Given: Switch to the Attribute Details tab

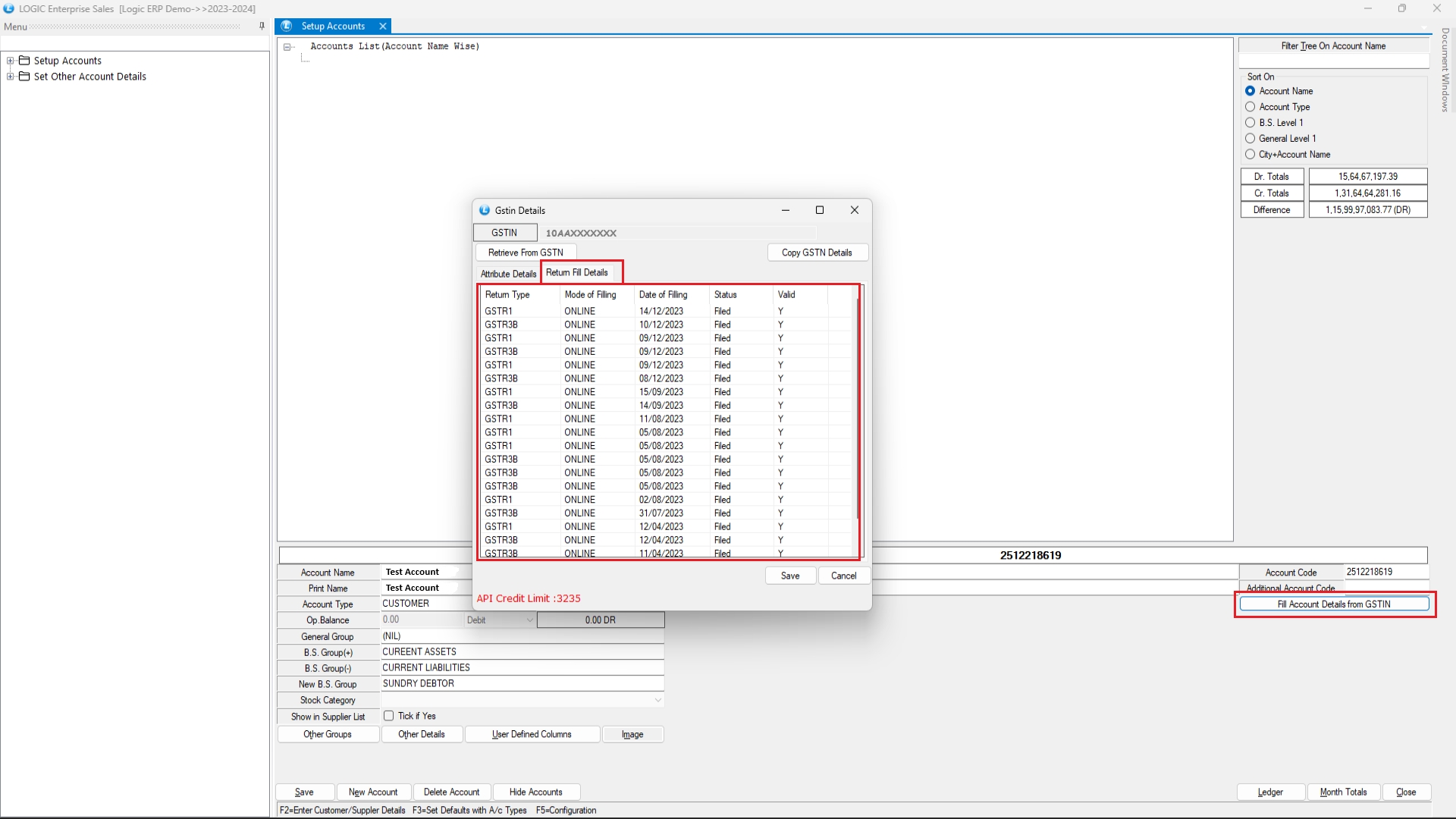Looking at the screenshot, I should pyautogui.click(x=507, y=274).
